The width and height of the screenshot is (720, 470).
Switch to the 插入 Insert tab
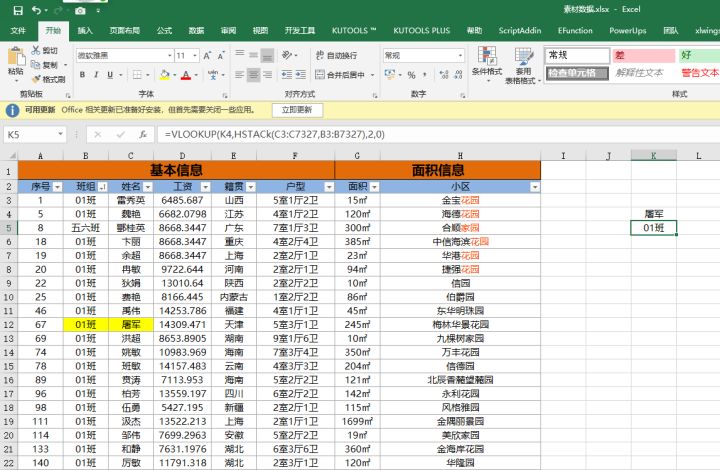pos(85,31)
